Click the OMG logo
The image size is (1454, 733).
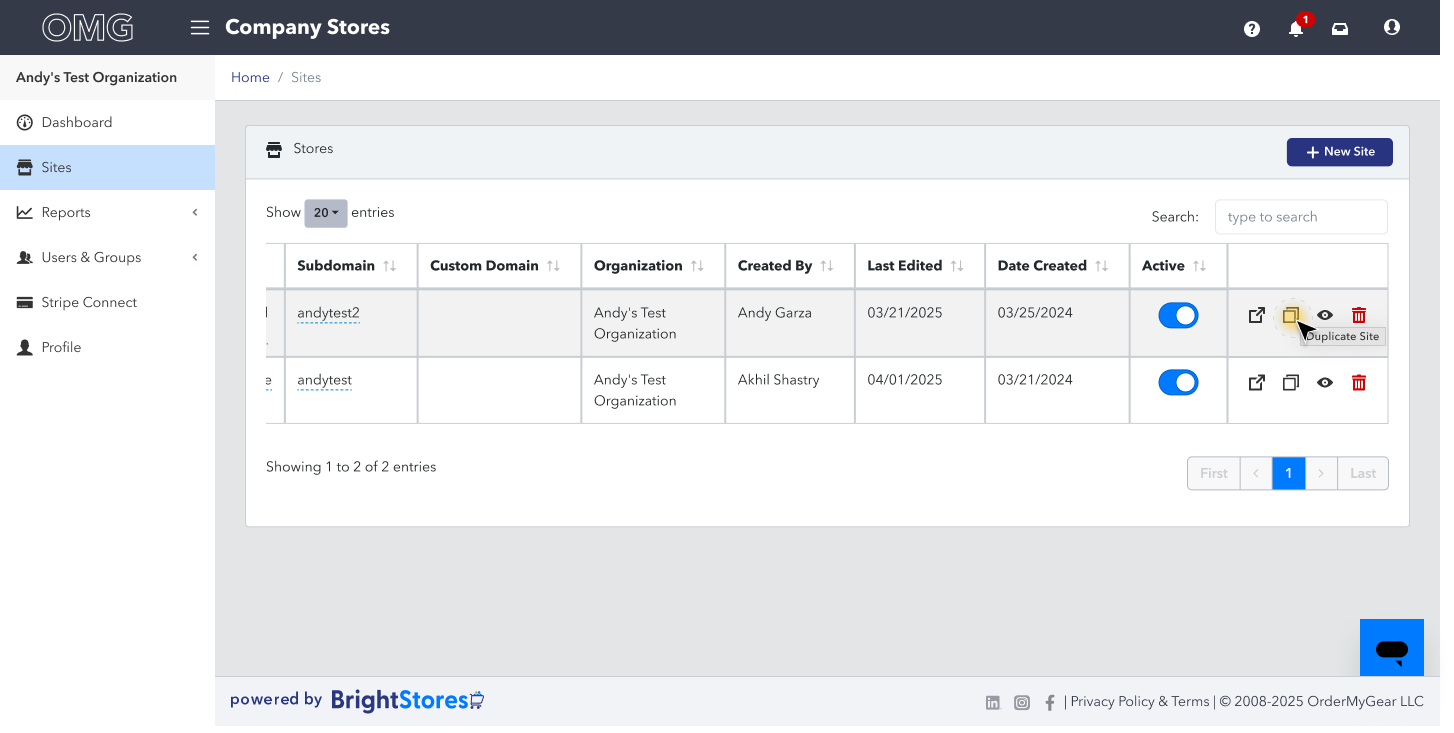(x=88, y=28)
